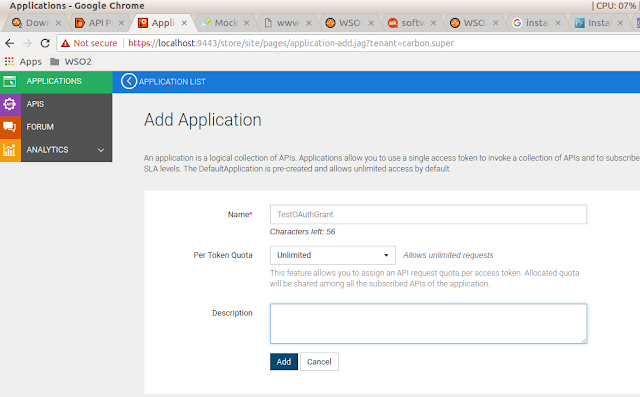
Task: Click the Forum chat icon
Action: tap(10, 127)
